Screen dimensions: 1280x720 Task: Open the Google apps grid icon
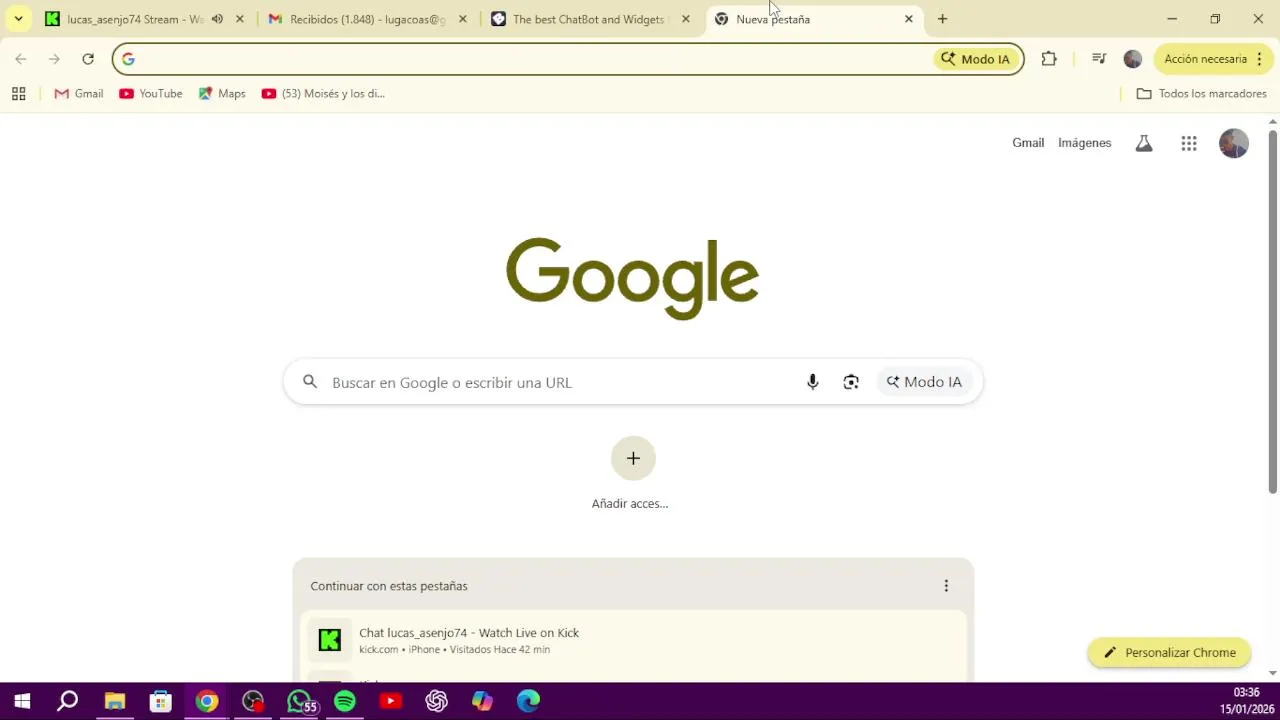pyautogui.click(x=1189, y=143)
